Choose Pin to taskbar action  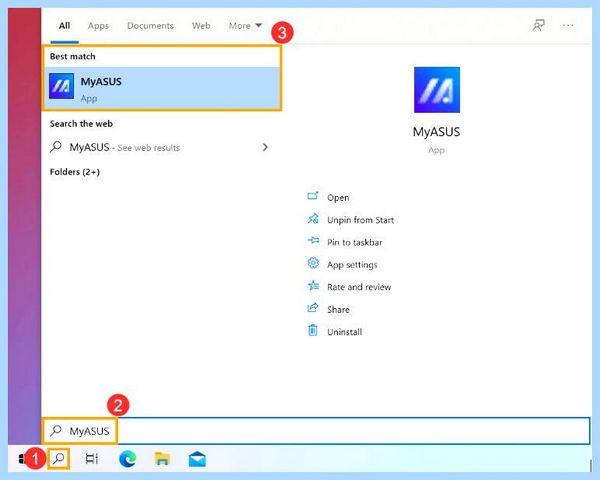pyautogui.click(x=354, y=242)
